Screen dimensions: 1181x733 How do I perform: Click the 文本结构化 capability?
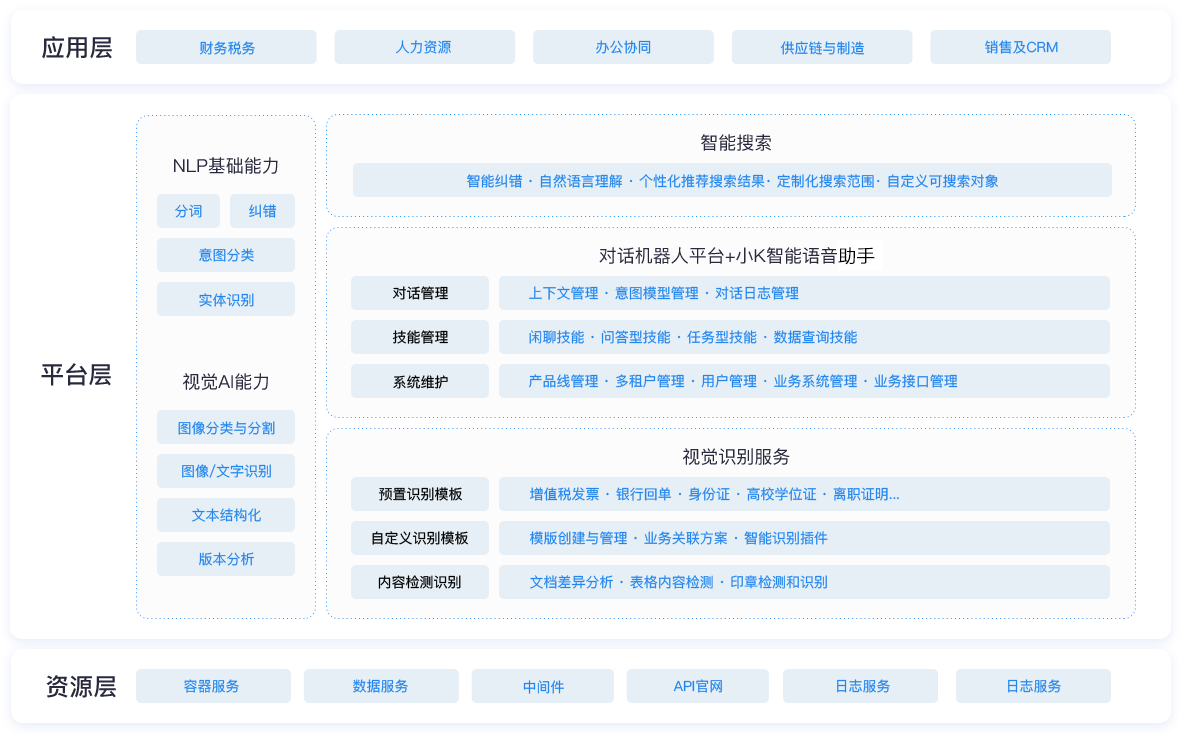point(225,515)
